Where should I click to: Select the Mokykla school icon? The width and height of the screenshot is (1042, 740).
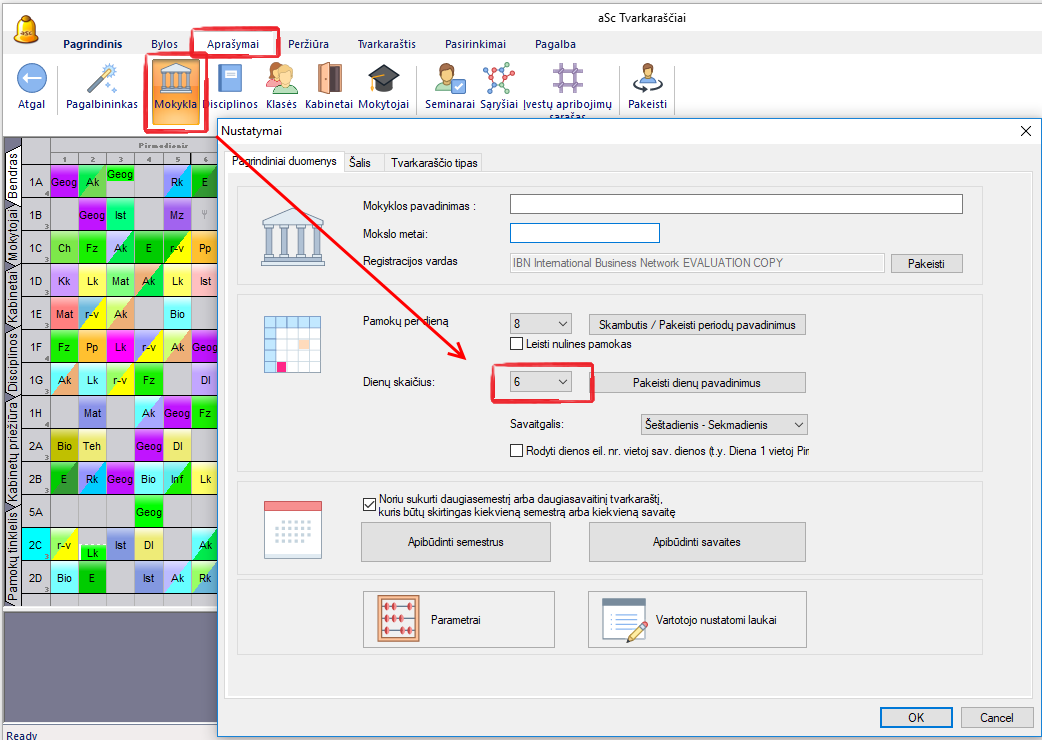pos(176,79)
